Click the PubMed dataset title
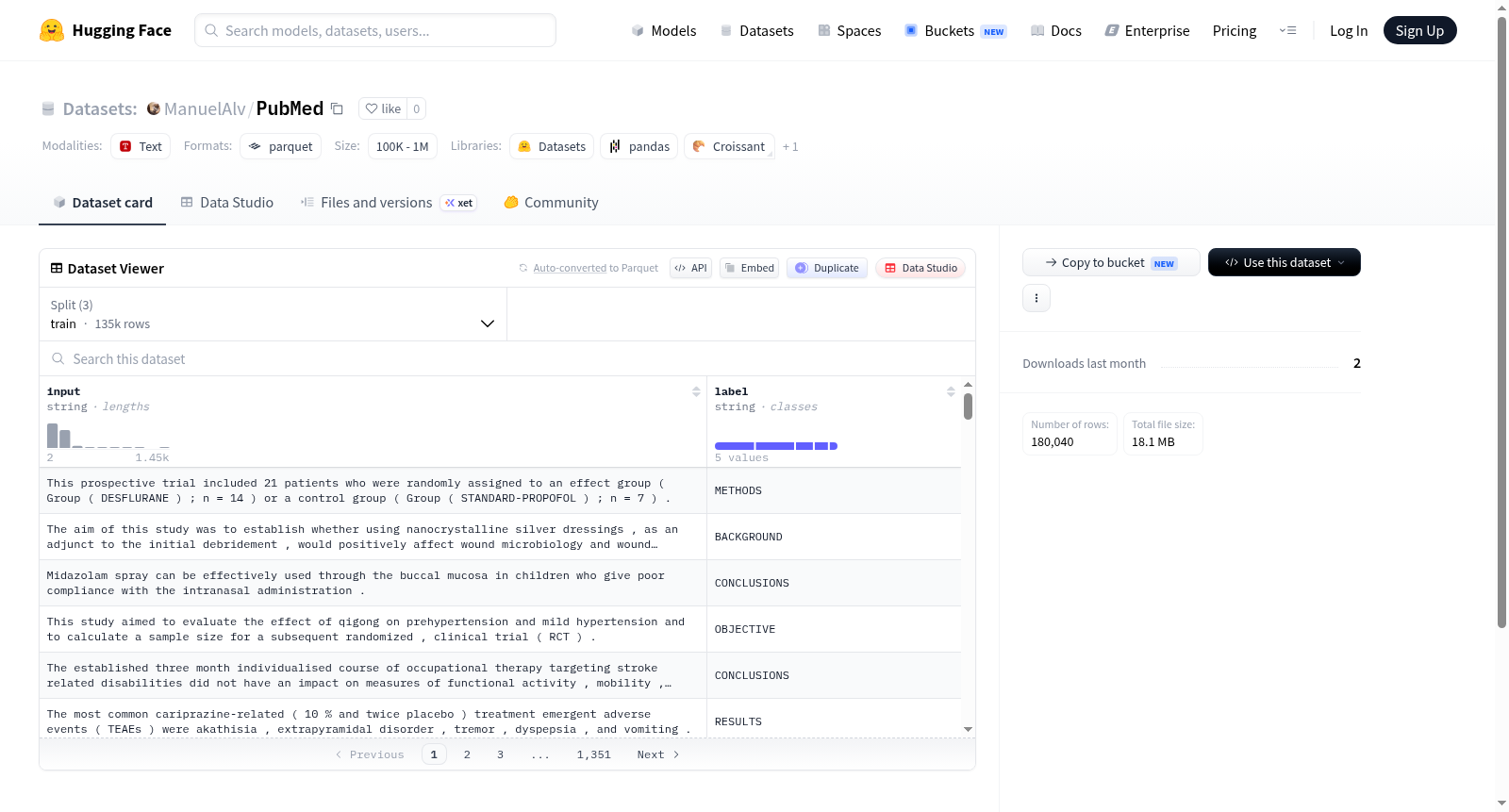Screen dimensions: 1509x812 (x=290, y=108)
